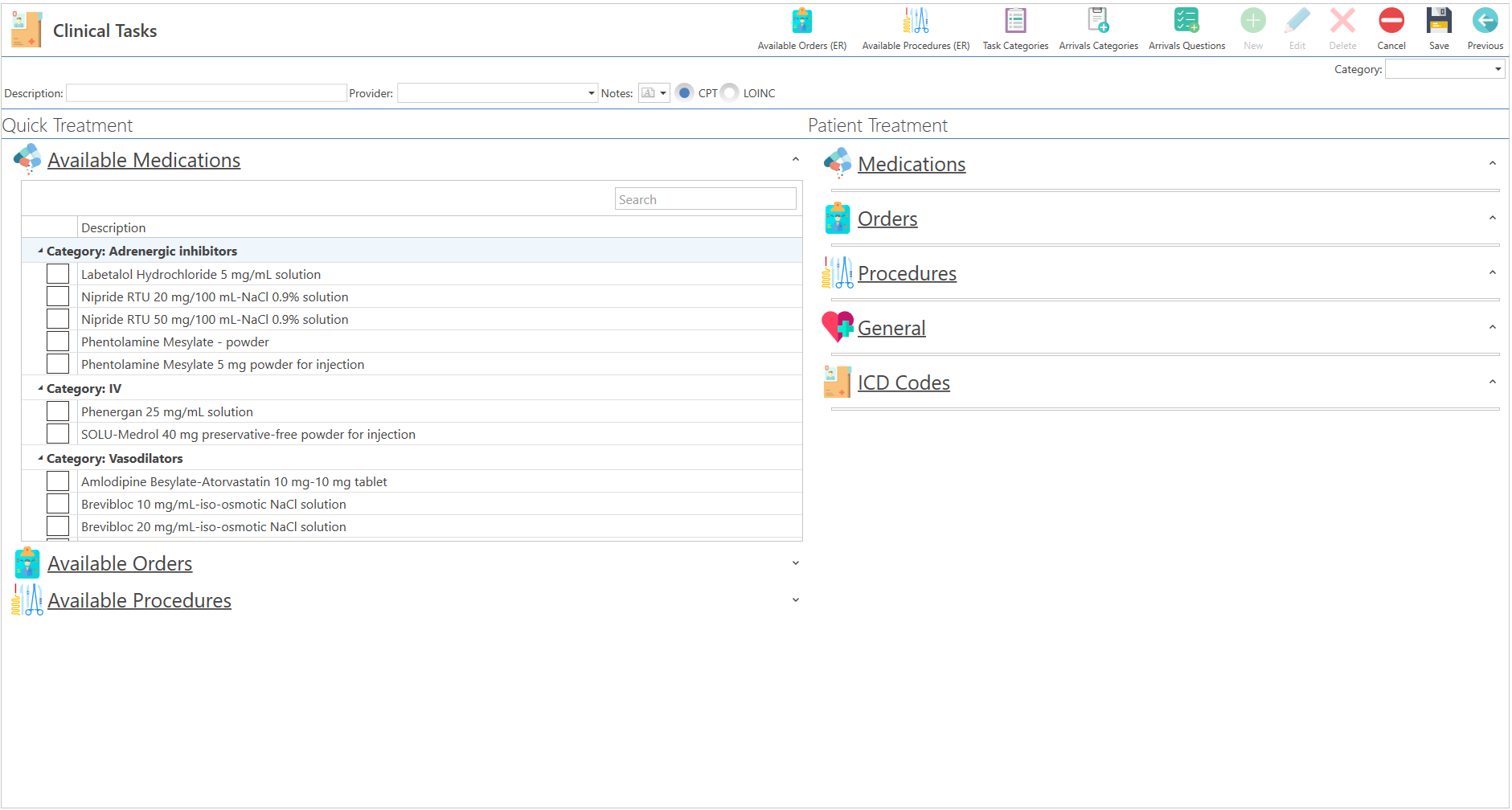Click the Available Medications pills icon
Viewport: 1512px width, 810px height.
27,159
